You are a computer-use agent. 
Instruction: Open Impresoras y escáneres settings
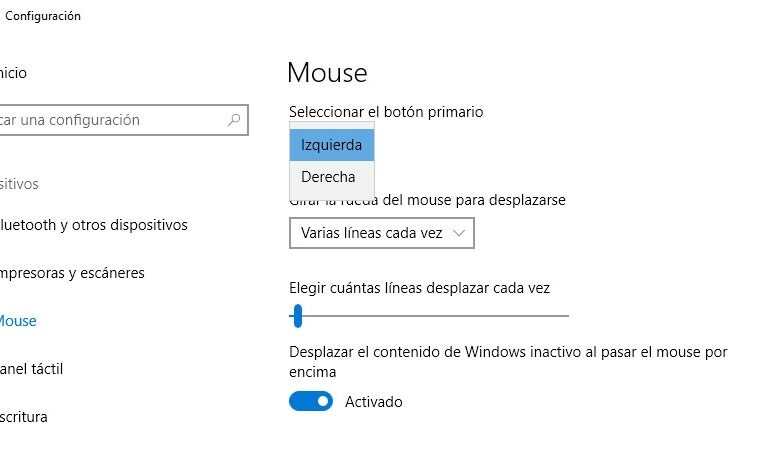point(73,273)
